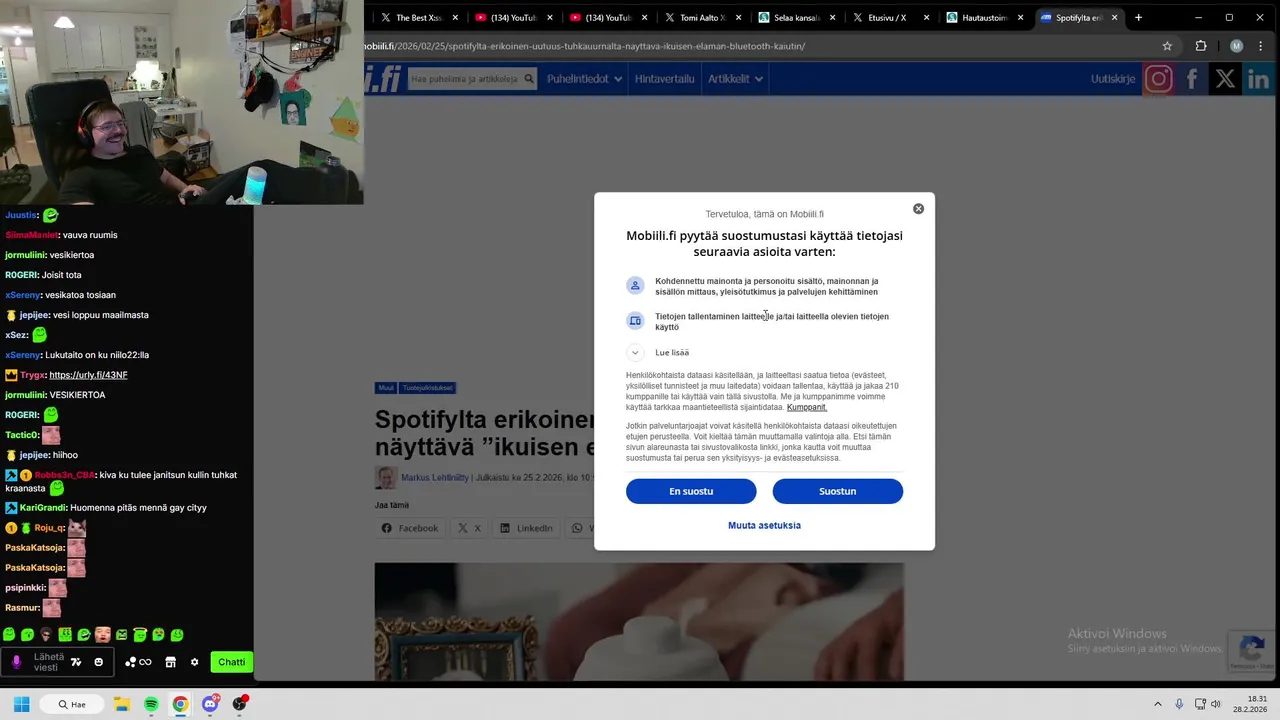Send message with Chatti button
The image size is (1280, 720).
pyautogui.click(x=231, y=662)
